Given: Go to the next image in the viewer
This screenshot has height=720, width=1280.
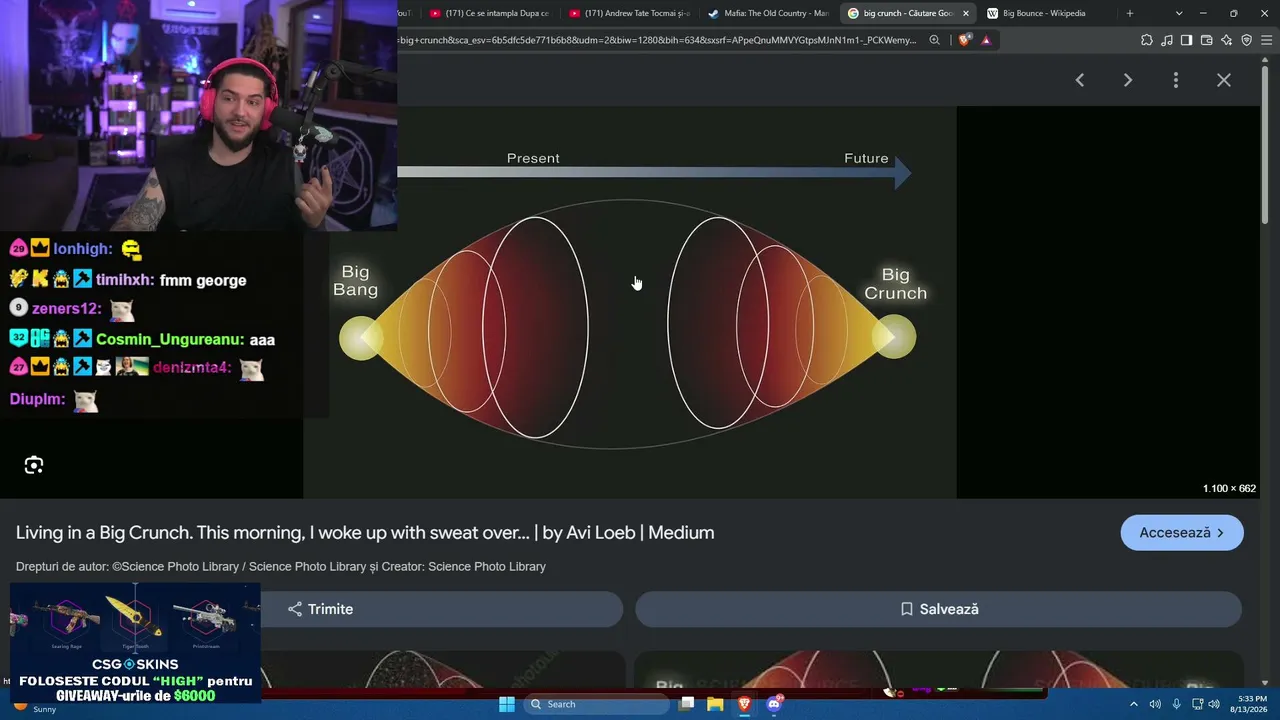Looking at the screenshot, I should pyautogui.click(x=1128, y=80).
